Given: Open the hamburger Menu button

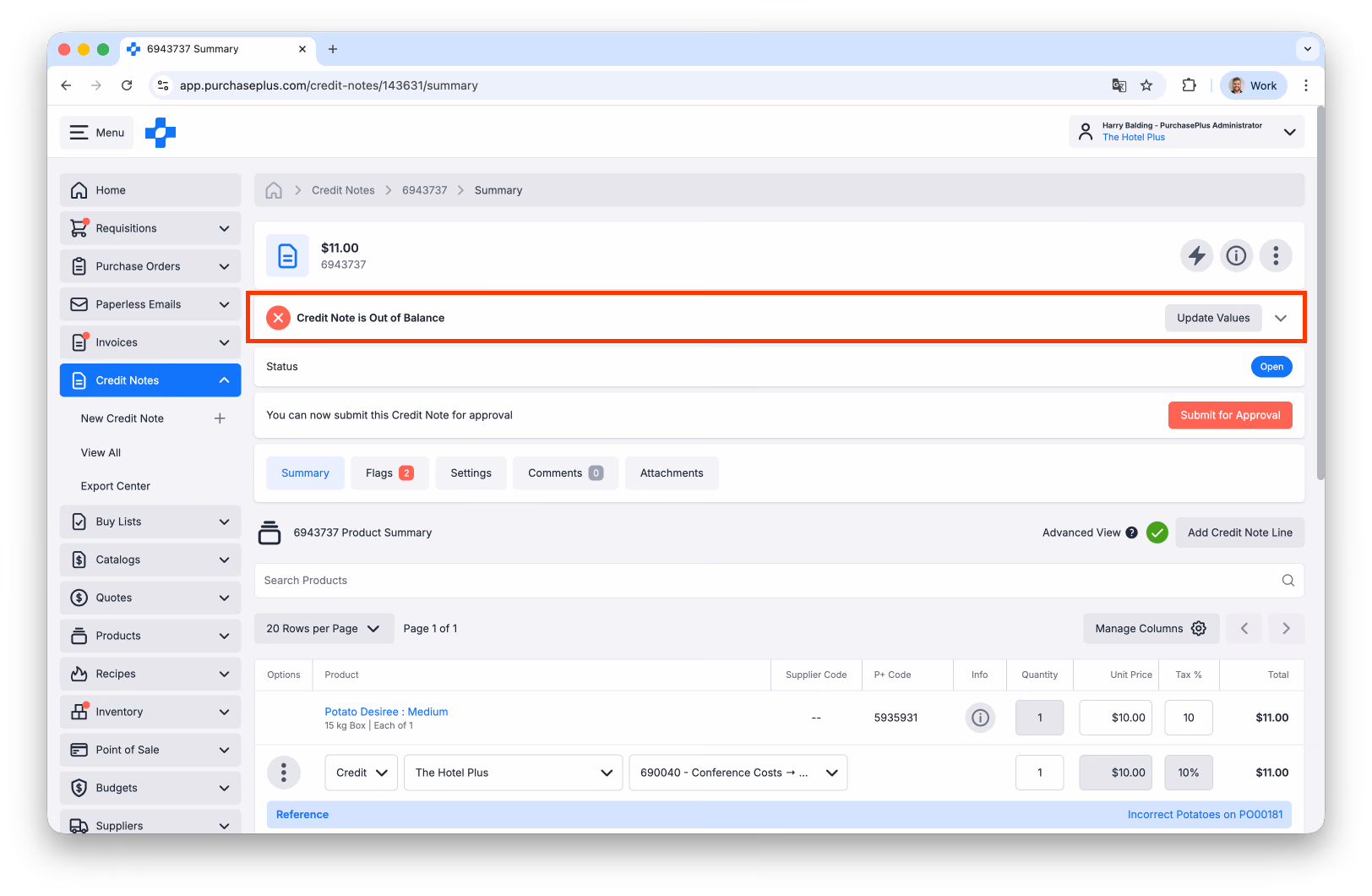Looking at the screenshot, I should click(x=97, y=133).
